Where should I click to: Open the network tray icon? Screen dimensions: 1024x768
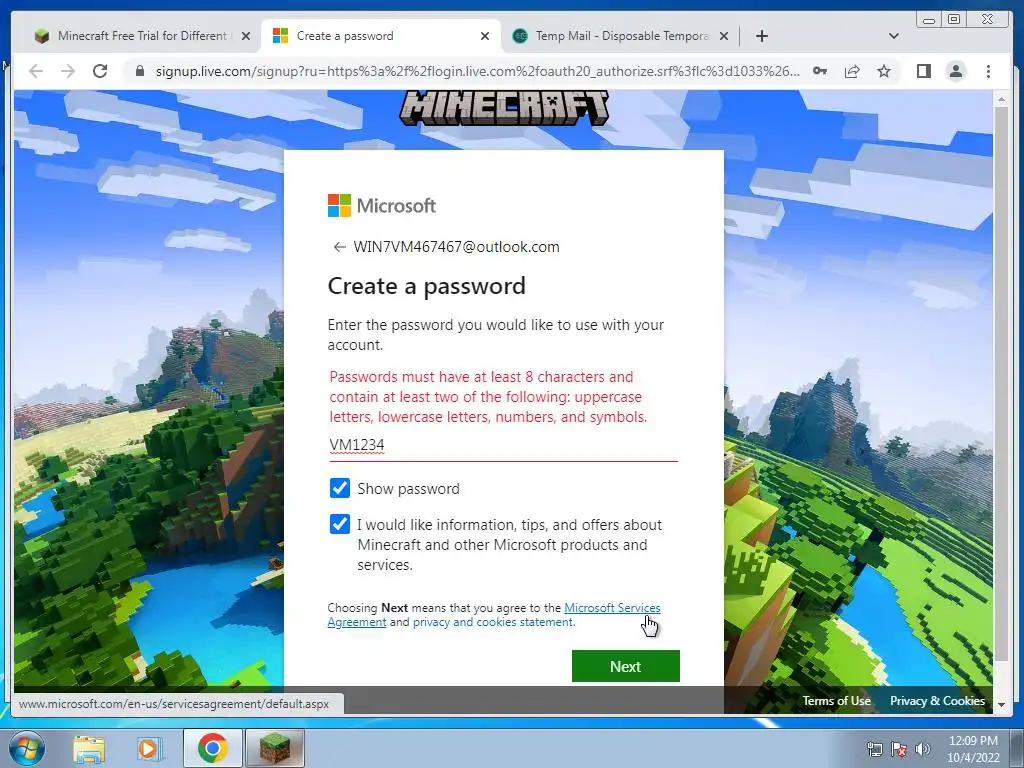click(x=875, y=749)
